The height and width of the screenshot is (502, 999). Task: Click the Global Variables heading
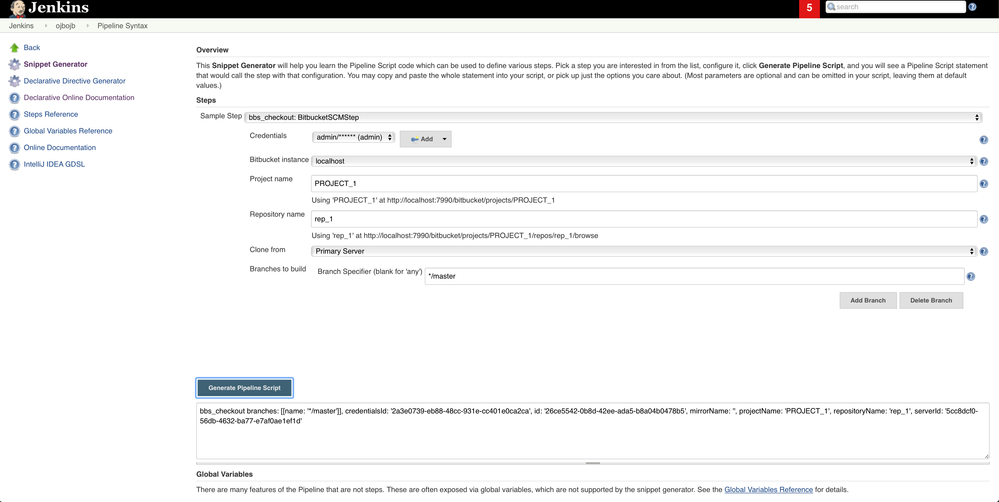224,475
